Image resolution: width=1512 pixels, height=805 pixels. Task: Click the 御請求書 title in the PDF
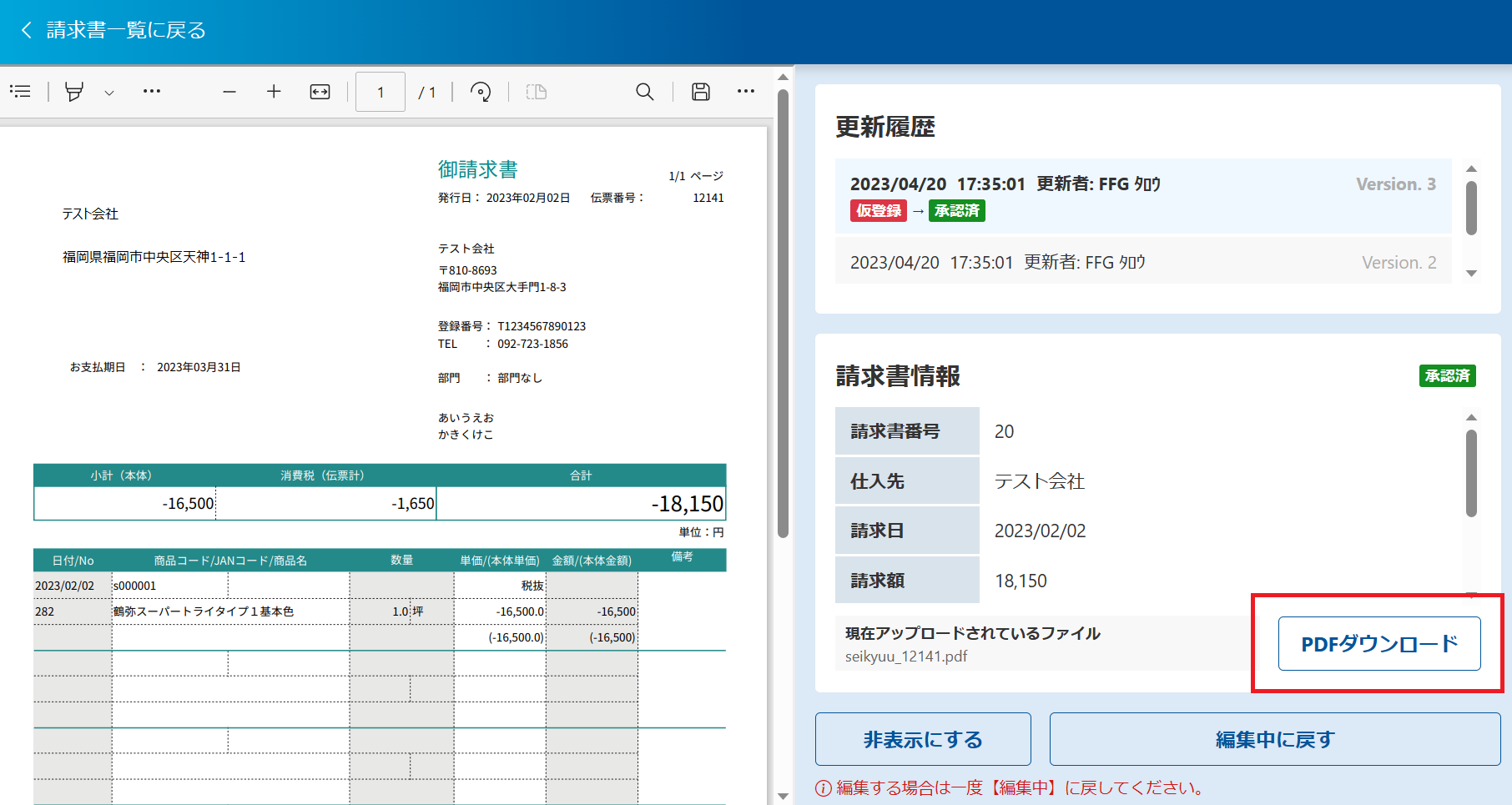(x=478, y=169)
